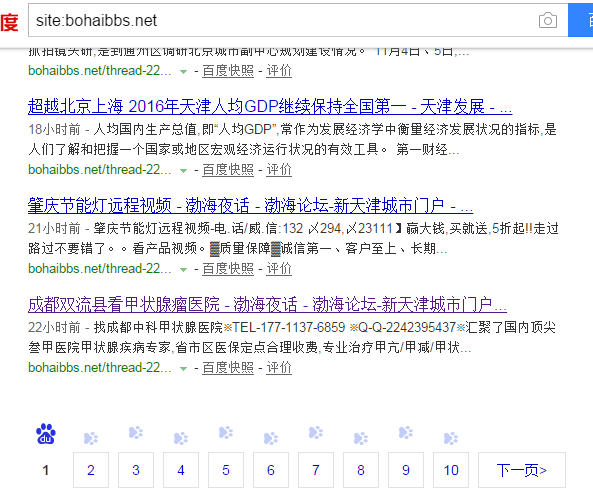Click the paw icon above page 5
The image size is (593, 495).
click(226, 433)
